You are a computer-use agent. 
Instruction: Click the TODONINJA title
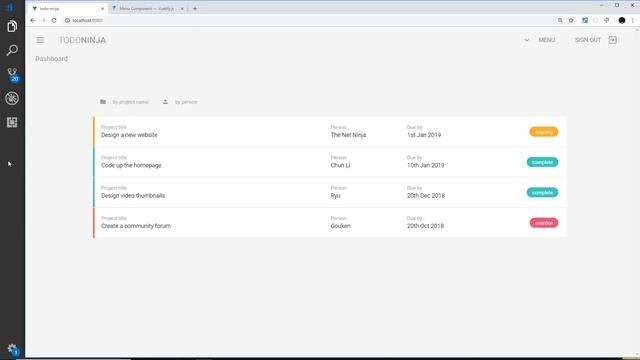tap(82, 40)
